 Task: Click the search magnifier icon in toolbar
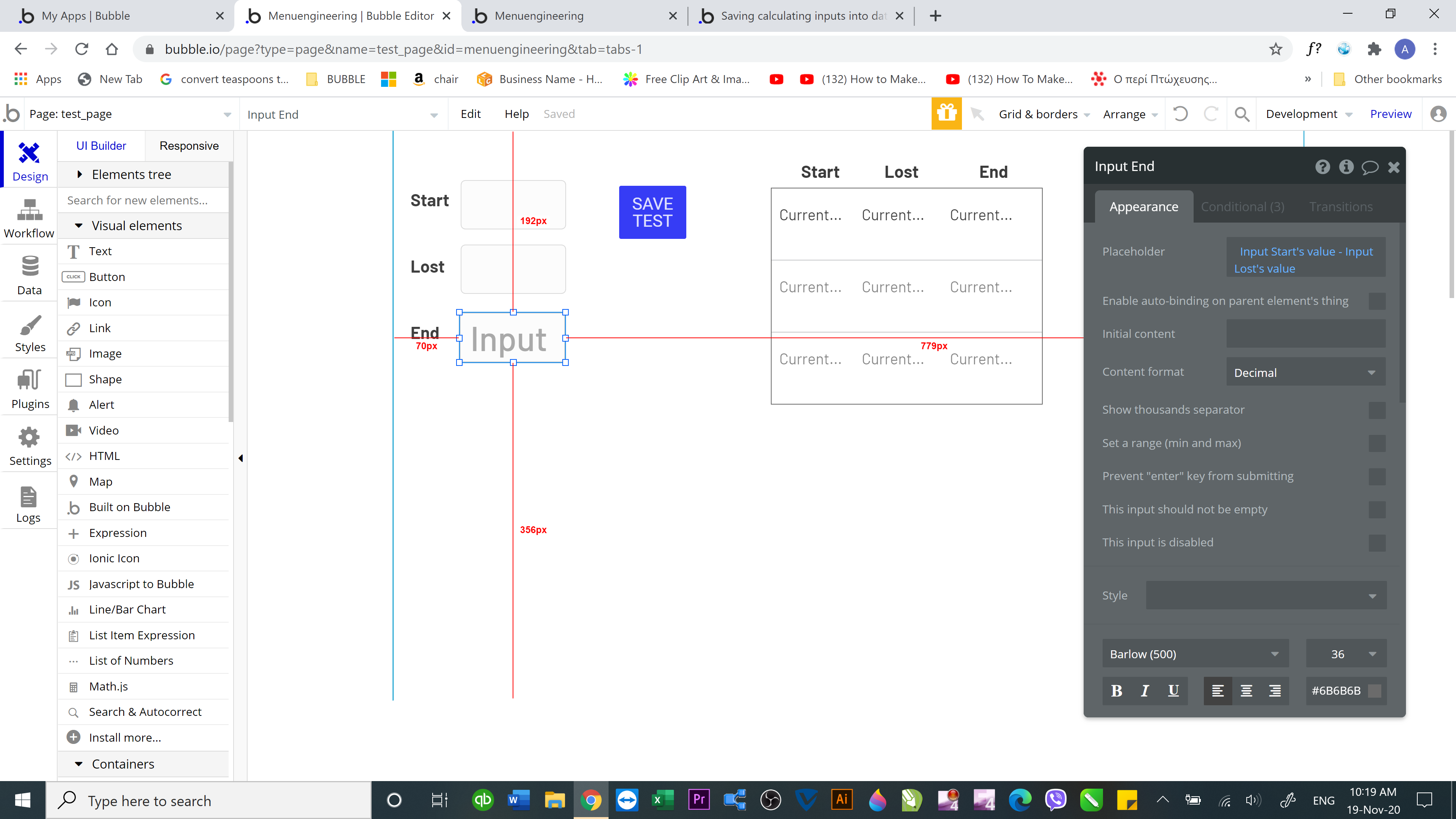pos(1241,114)
